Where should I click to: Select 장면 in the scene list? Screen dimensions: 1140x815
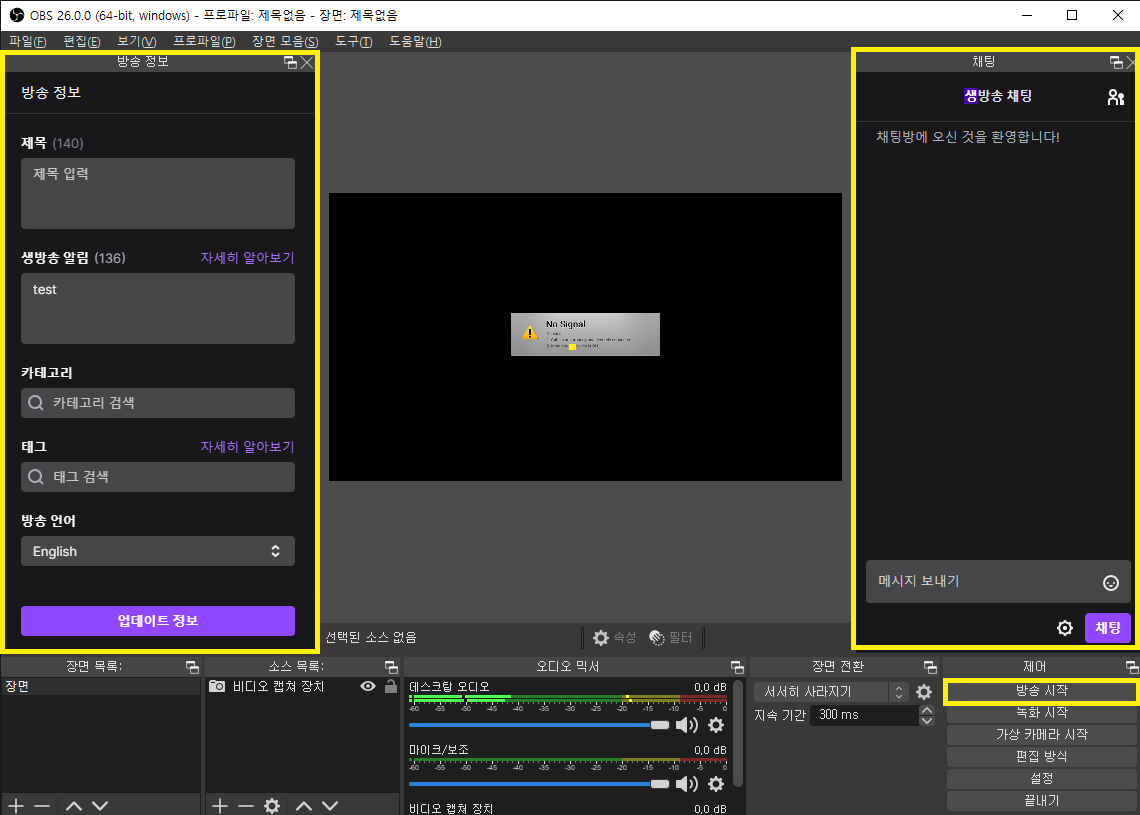tap(100, 686)
